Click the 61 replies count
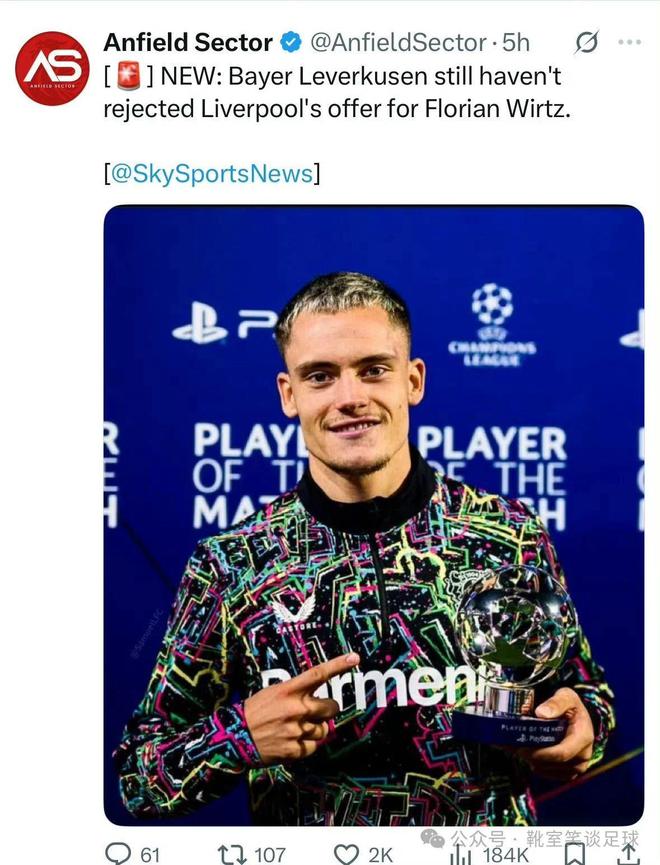 tap(150, 854)
